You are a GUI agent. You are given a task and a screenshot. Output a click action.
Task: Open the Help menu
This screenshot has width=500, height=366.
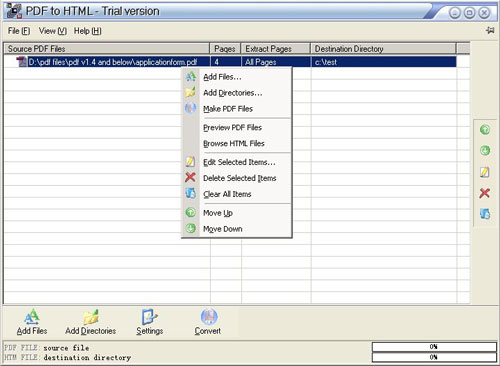click(88, 31)
